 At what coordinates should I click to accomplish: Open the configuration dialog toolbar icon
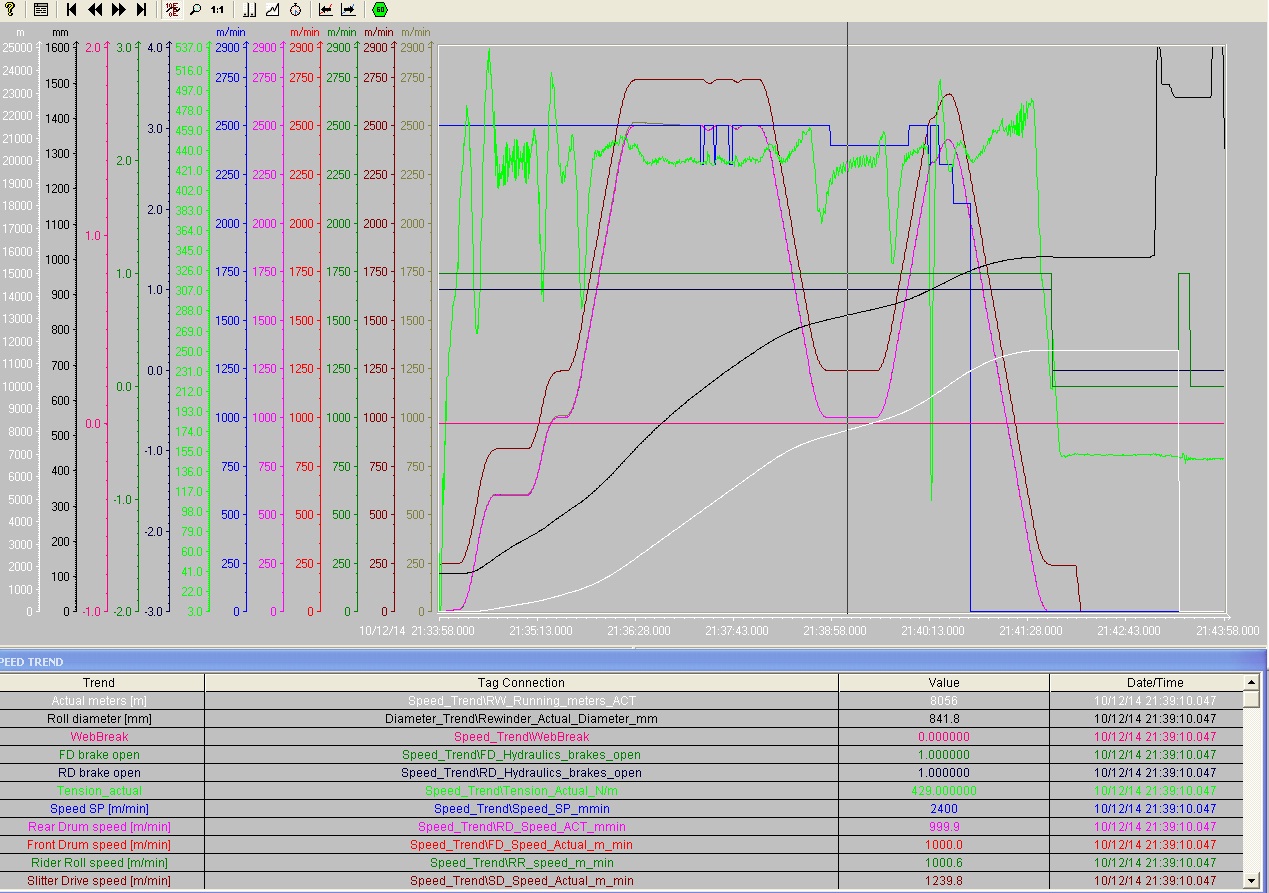click(41, 10)
